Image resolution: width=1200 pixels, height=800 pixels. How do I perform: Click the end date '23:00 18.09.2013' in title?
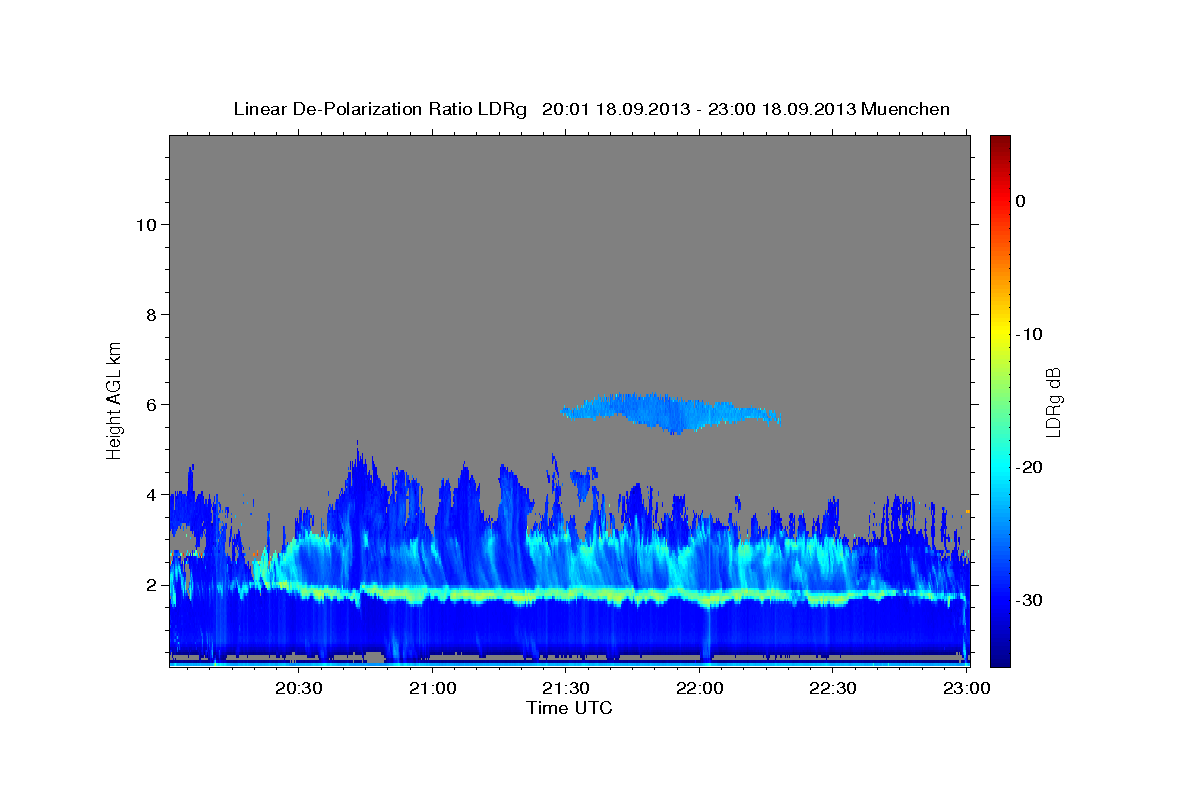click(x=781, y=109)
